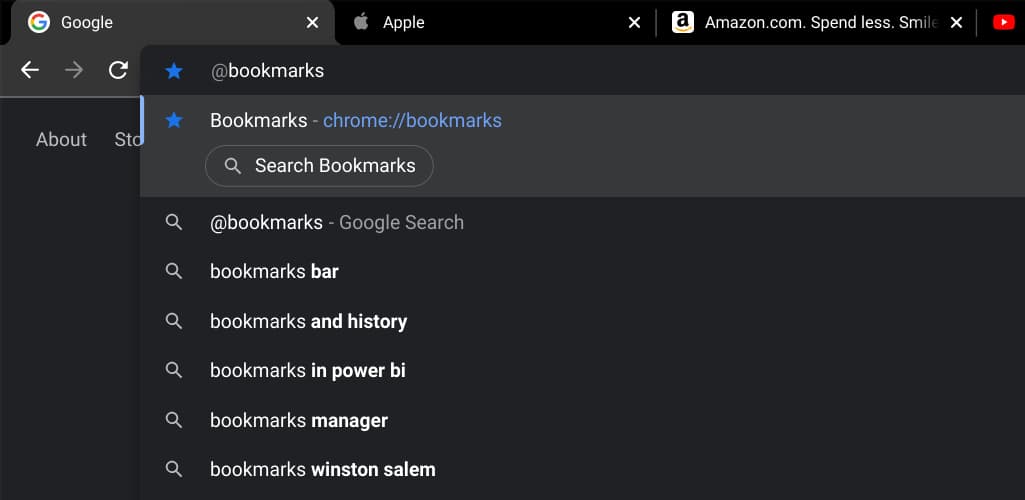Pick the "bookmarks manager" suggestion

(x=298, y=421)
